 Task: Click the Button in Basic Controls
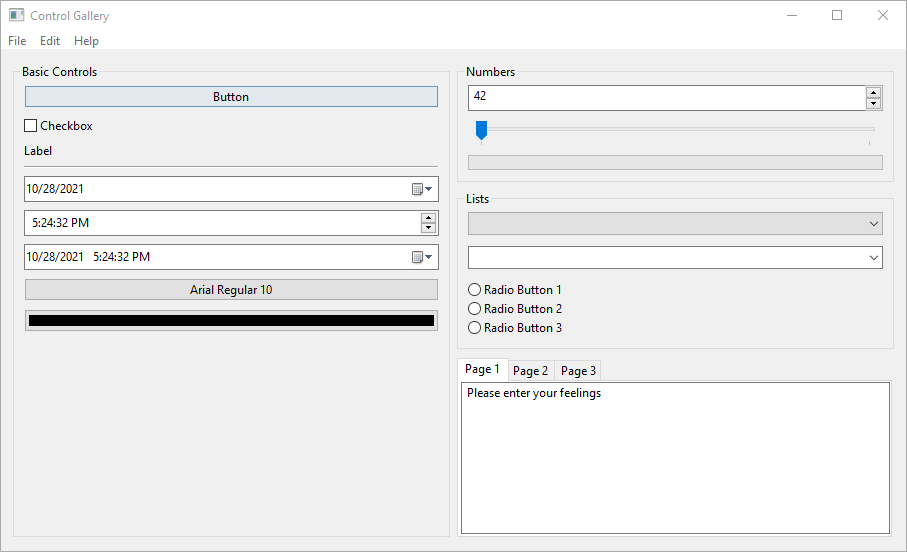pyautogui.click(x=231, y=97)
